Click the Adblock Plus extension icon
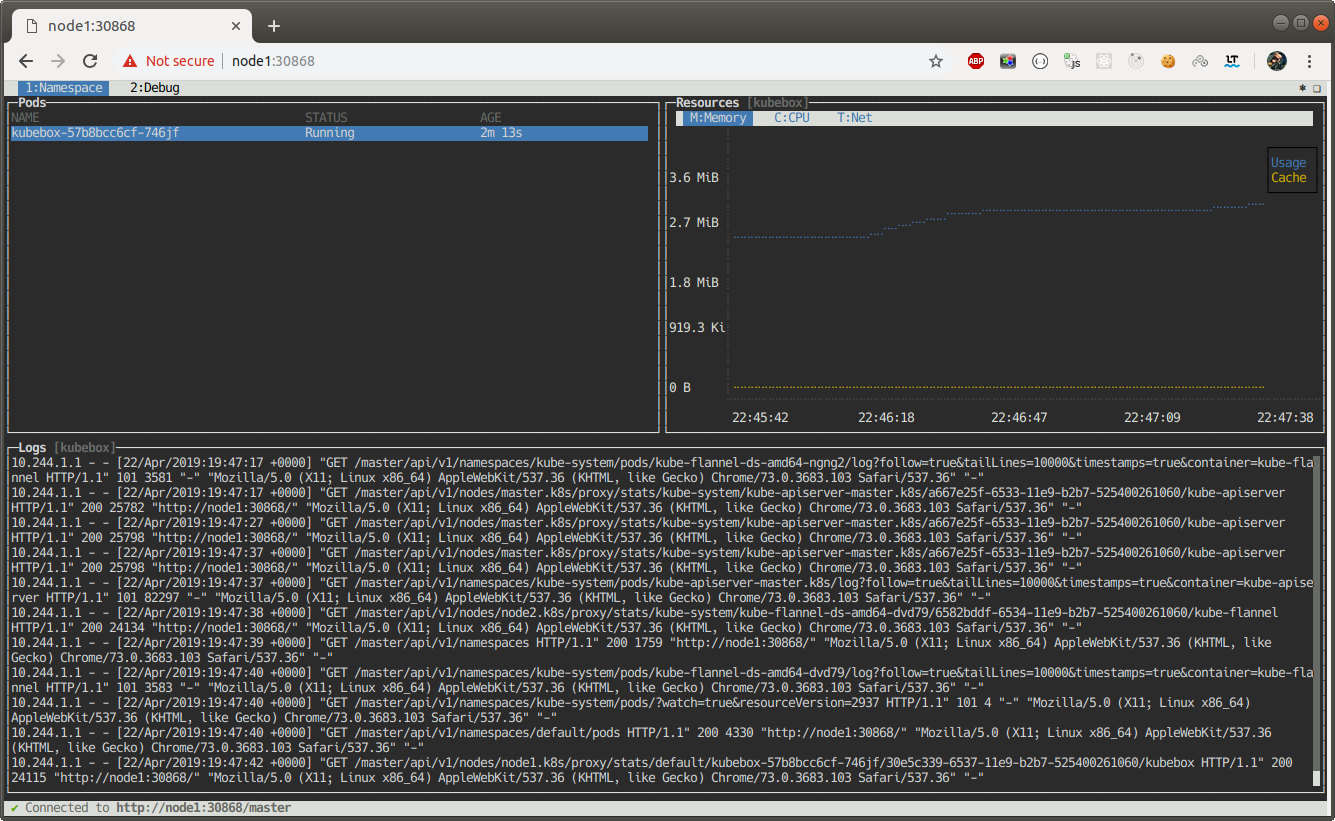1335x821 pixels. (975, 61)
